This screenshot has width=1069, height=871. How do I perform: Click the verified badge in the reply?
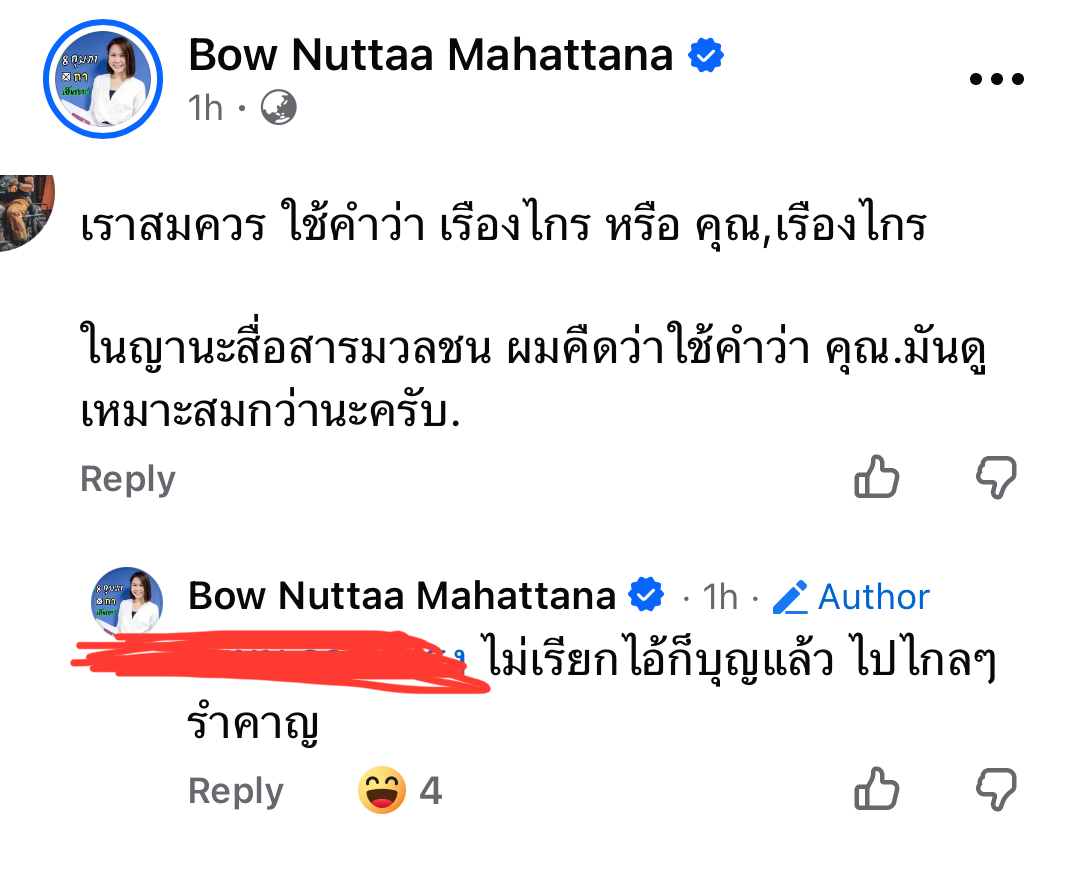[x=645, y=596]
